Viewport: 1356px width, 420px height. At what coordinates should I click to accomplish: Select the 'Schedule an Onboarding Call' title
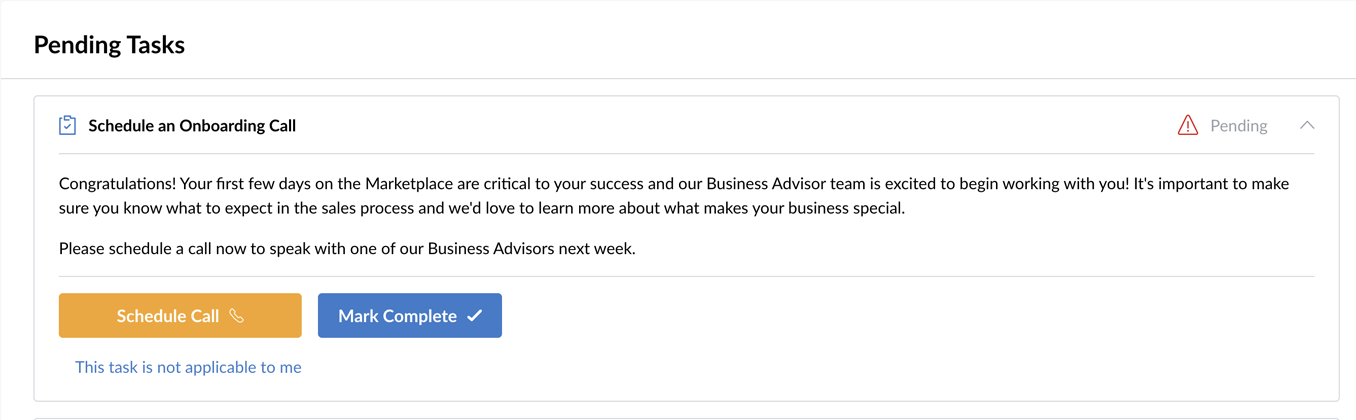[x=192, y=125]
